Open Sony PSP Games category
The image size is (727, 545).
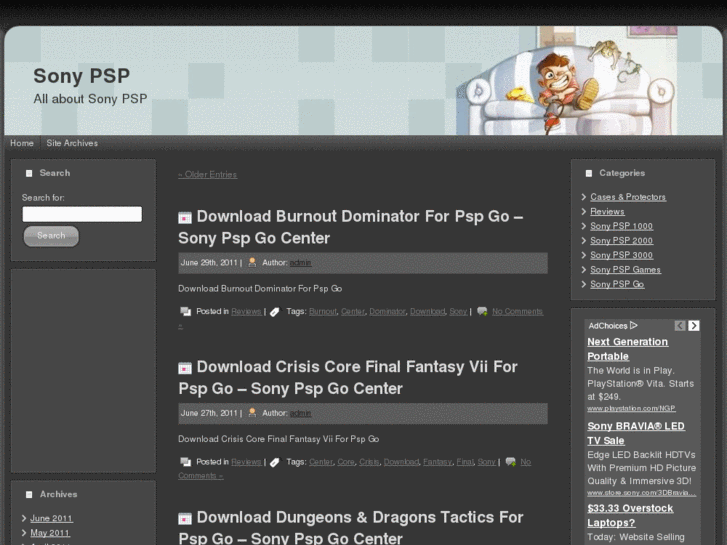[x=625, y=269]
